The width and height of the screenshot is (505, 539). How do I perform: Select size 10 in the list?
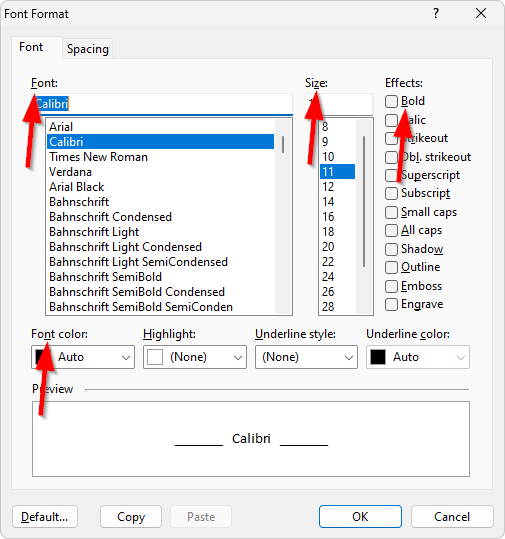[338, 157]
